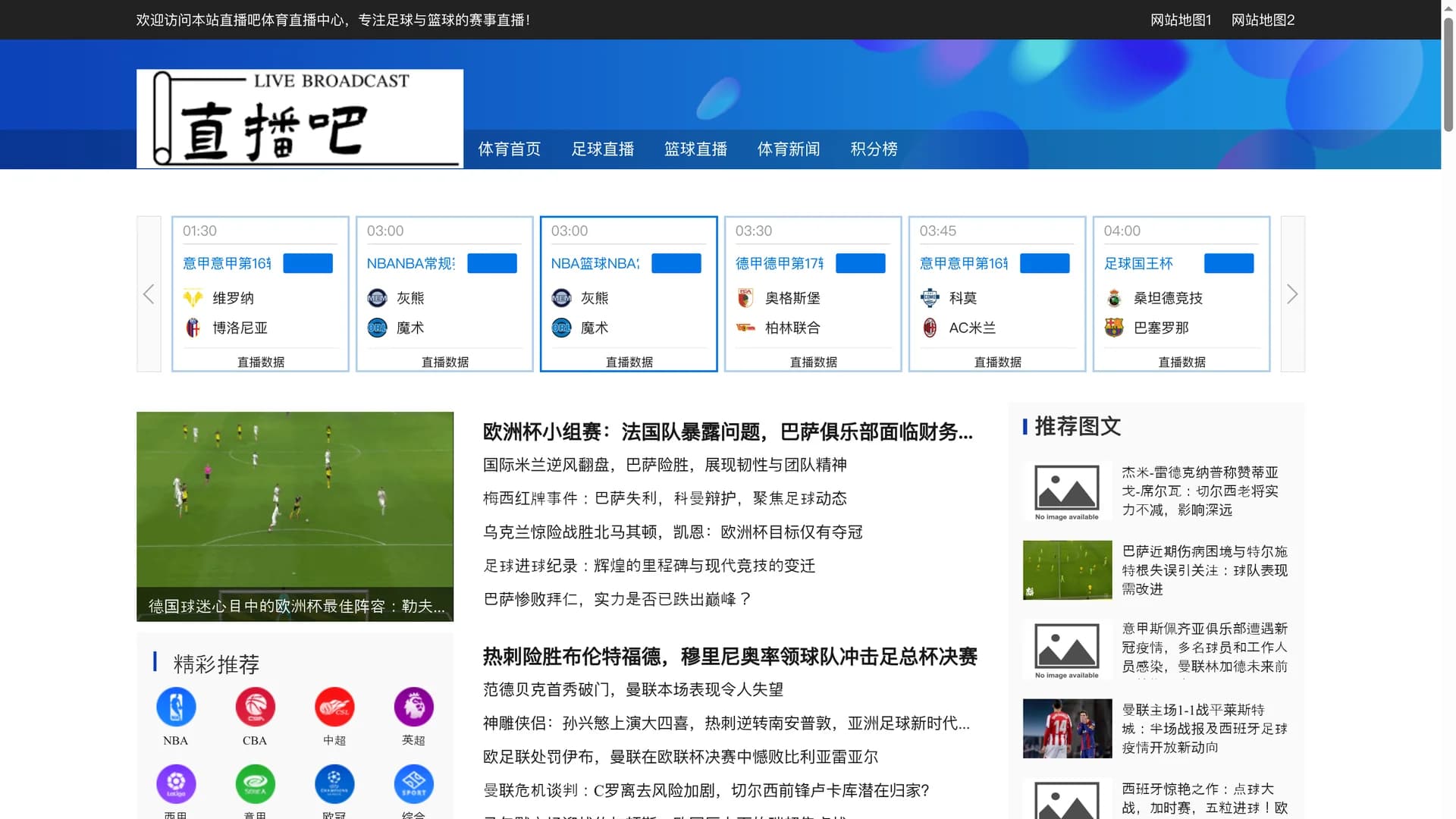1456x819 pixels.
Task: Click the NBA league icon
Action: pyautogui.click(x=176, y=707)
